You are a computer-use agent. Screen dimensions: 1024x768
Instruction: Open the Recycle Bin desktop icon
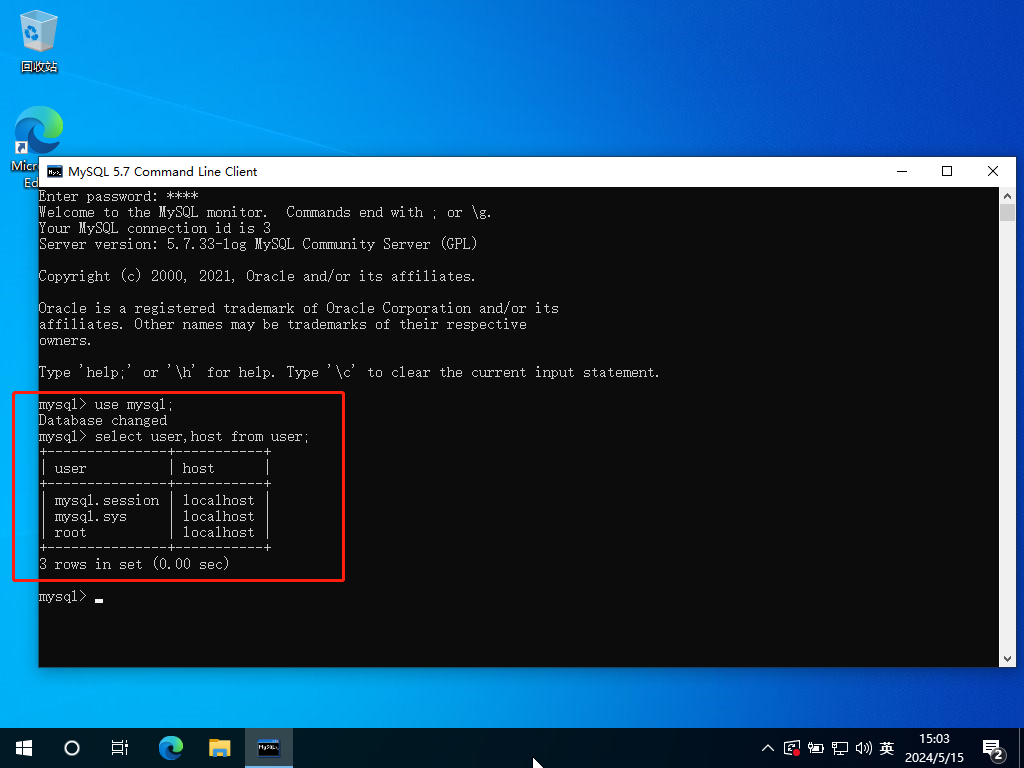point(39,40)
